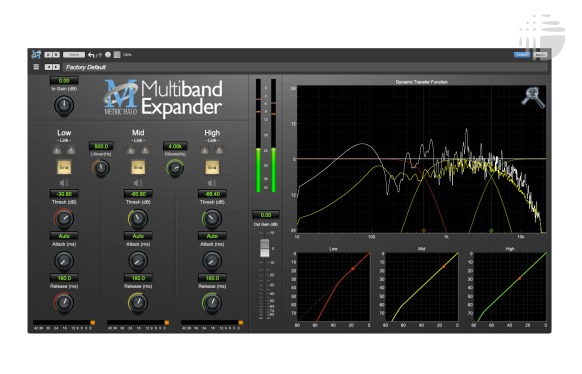Click the Metric Halo Multiband Expander logo
This screenshot has width=582, height=374.
point(163,98)
